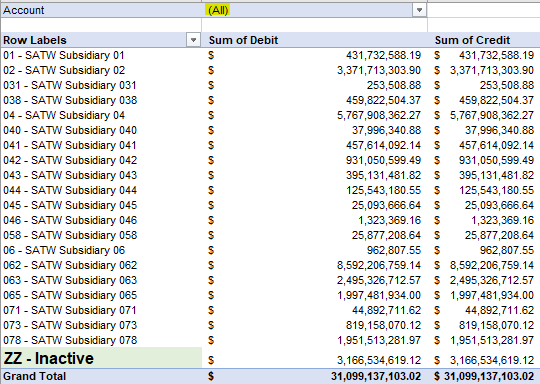Click 078 - SATW Subsidiary 078 label

tap(70, 340)
